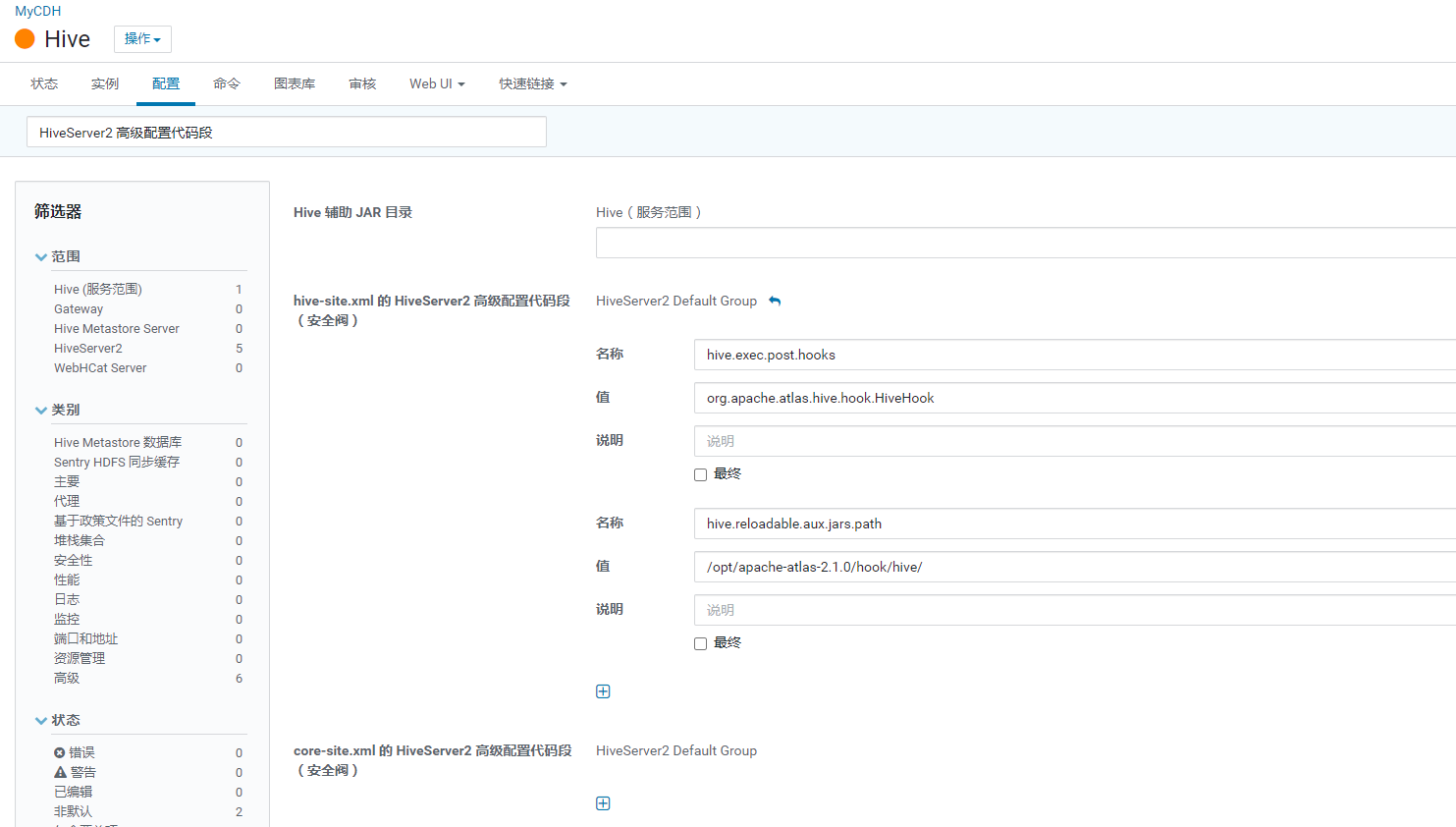Image resolution: width=1456 pixels, height=827 pixels.
Task: Click 说明 field under hive.exec.post.hooks
Action: [x=1075, y=441]
